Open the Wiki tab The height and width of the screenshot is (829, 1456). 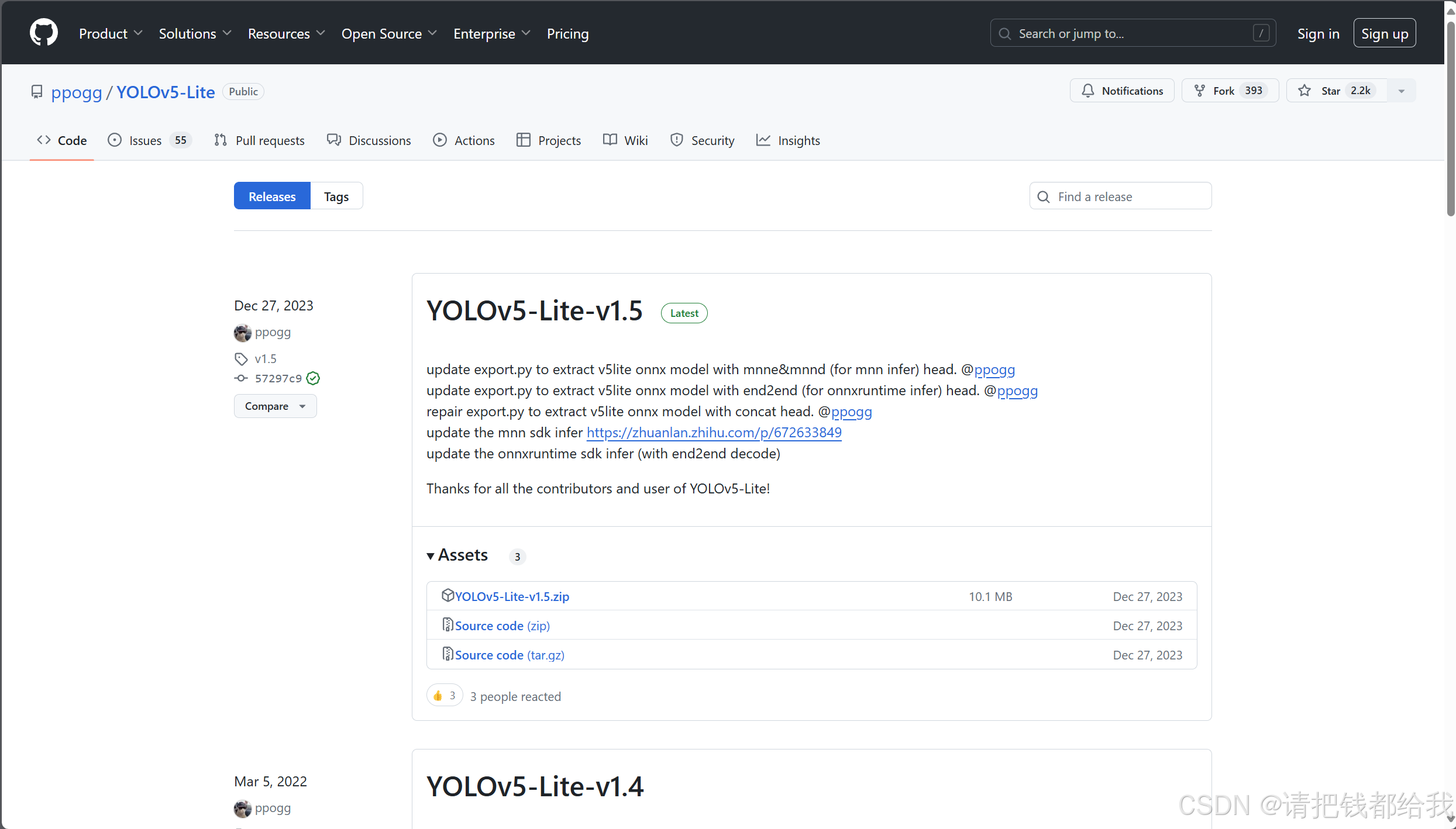(625, 140)
